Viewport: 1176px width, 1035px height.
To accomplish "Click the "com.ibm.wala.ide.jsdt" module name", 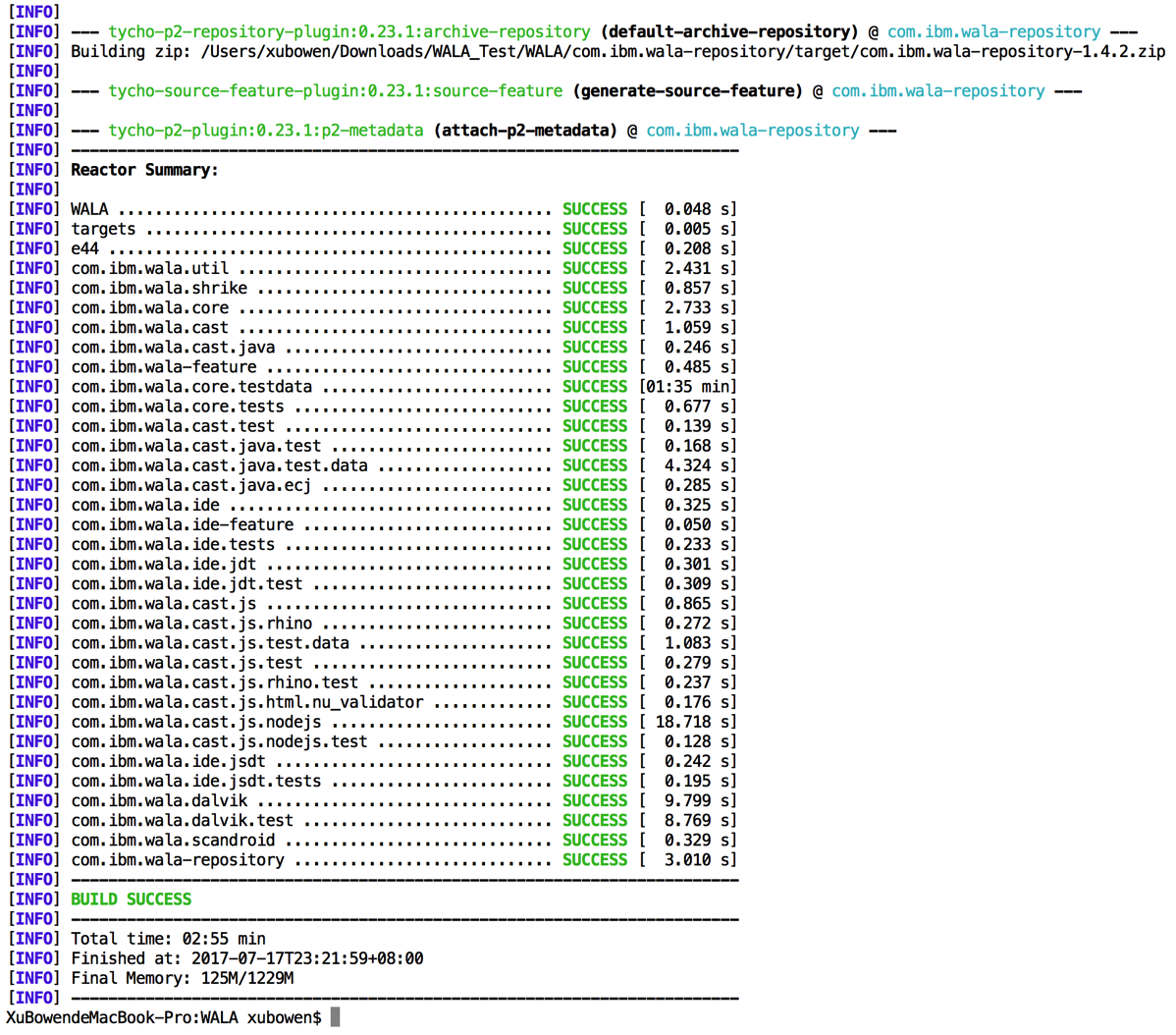I will [168, 761].
